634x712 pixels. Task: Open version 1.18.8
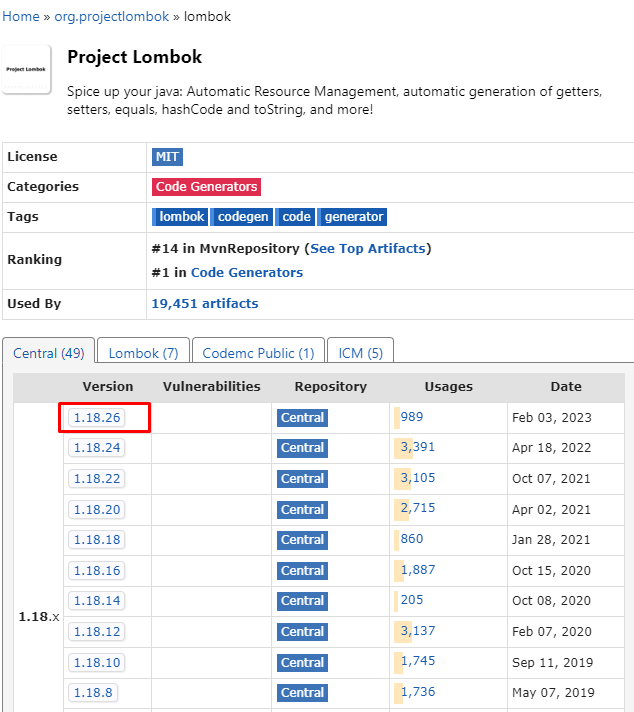pyautogui.click(x=93, y=692)
